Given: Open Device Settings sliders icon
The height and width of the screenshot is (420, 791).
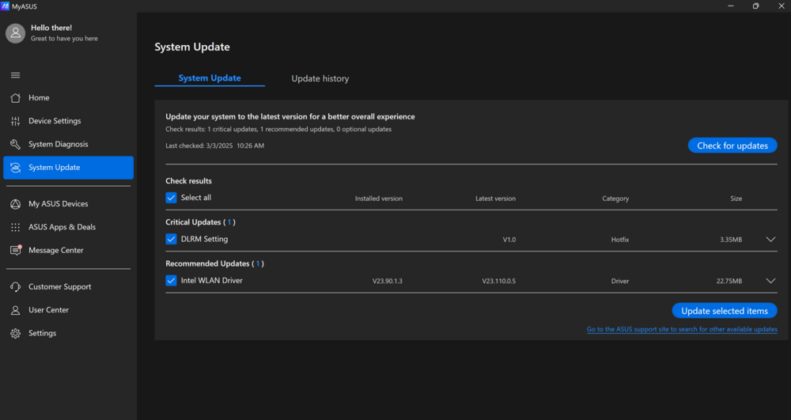Looking at the screenshot, I should (x=16, y=121).
